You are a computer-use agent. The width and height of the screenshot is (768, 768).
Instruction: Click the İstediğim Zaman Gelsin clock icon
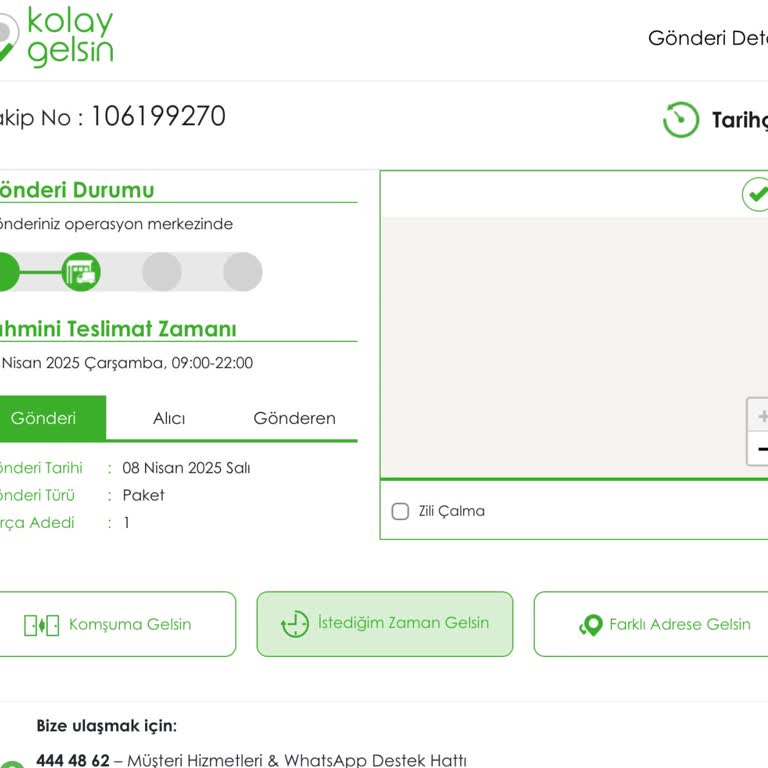coord(295,624)
